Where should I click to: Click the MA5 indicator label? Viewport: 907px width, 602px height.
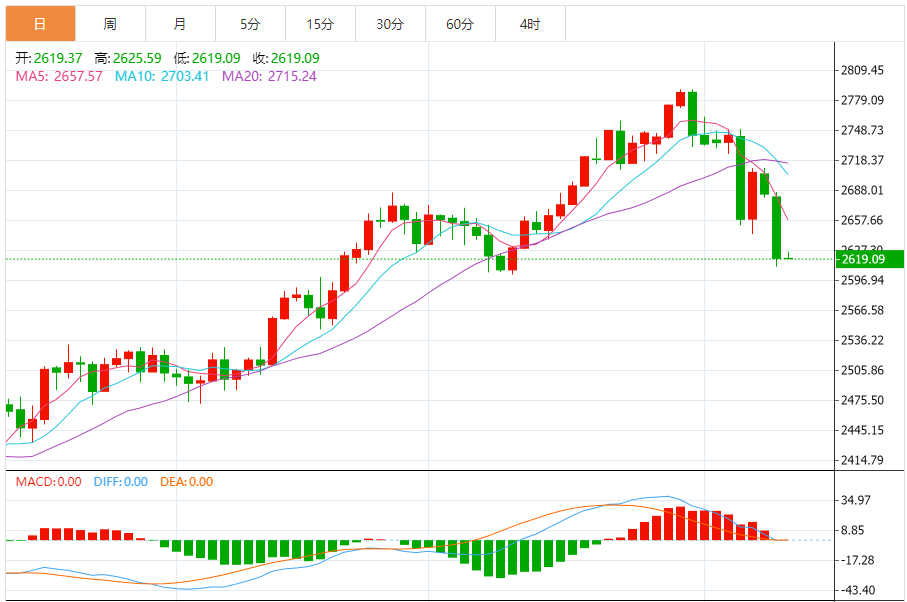coord(59,76)
